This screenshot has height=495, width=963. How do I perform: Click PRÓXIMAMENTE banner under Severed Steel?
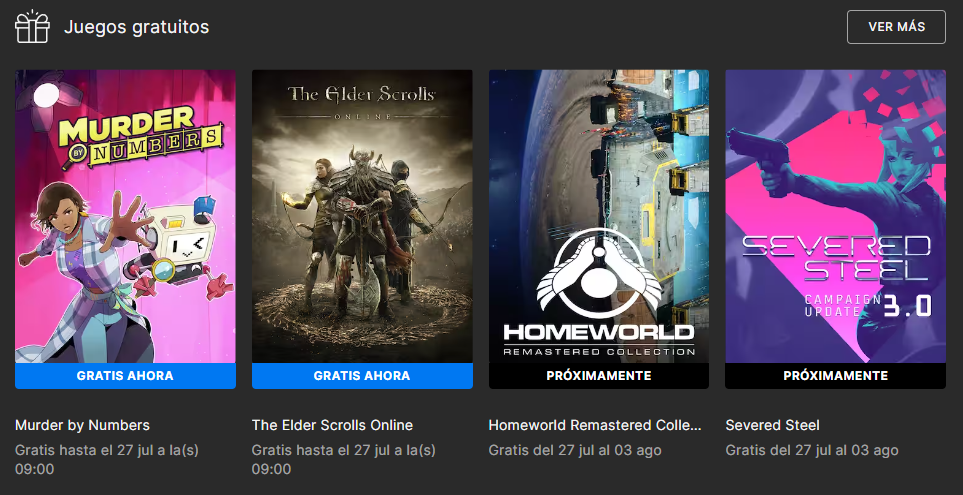pyautogui.click(x=835, y=376)
